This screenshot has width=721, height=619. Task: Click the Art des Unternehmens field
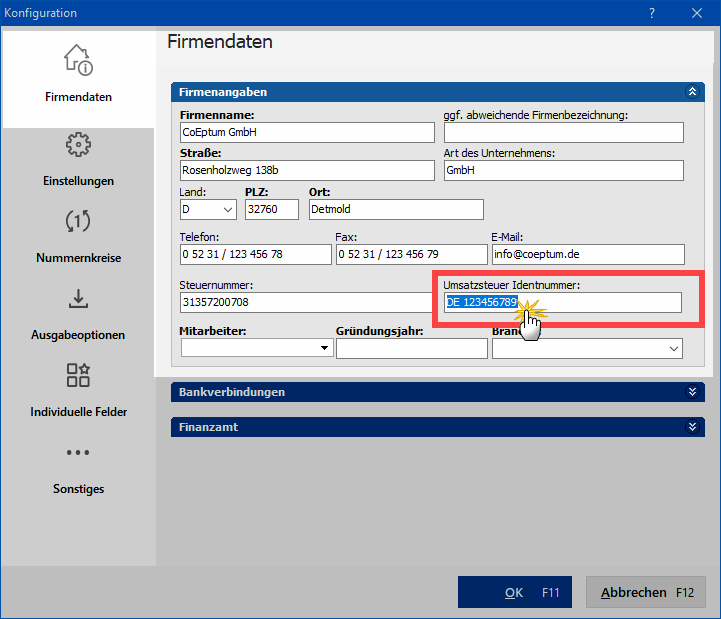[x=564, y=171]
